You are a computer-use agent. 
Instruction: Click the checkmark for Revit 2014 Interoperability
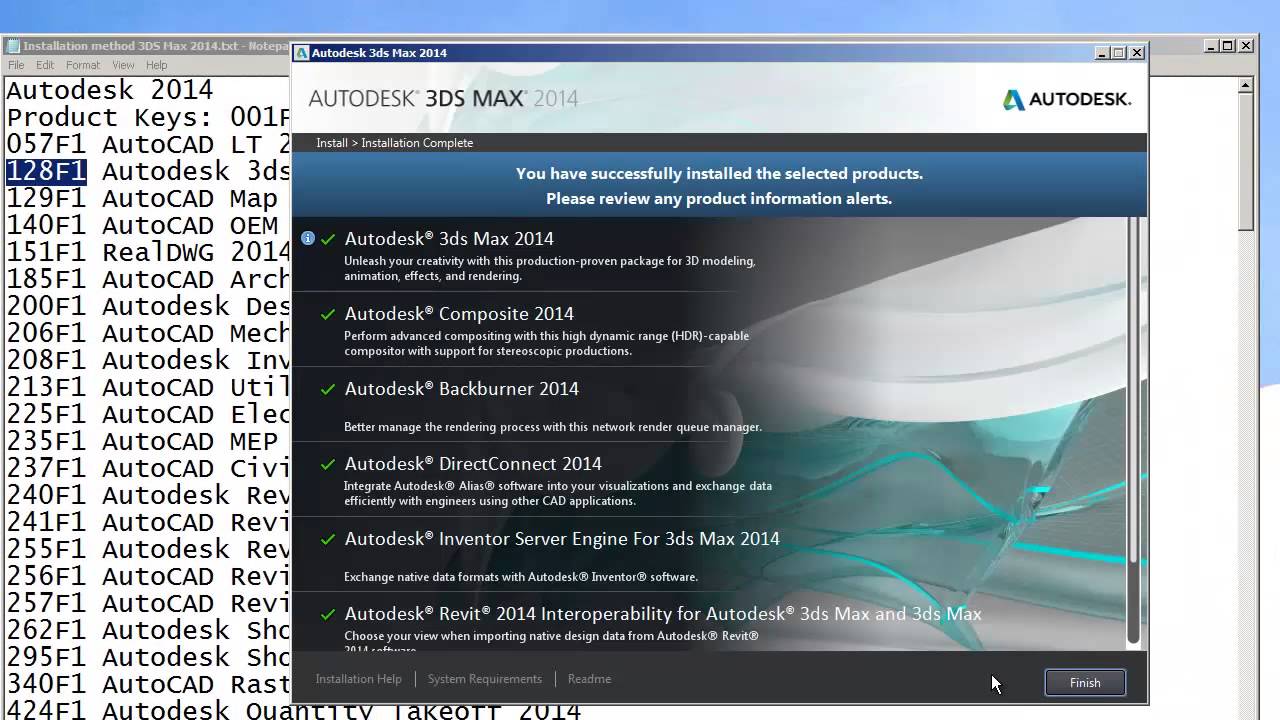click(328, 614)
